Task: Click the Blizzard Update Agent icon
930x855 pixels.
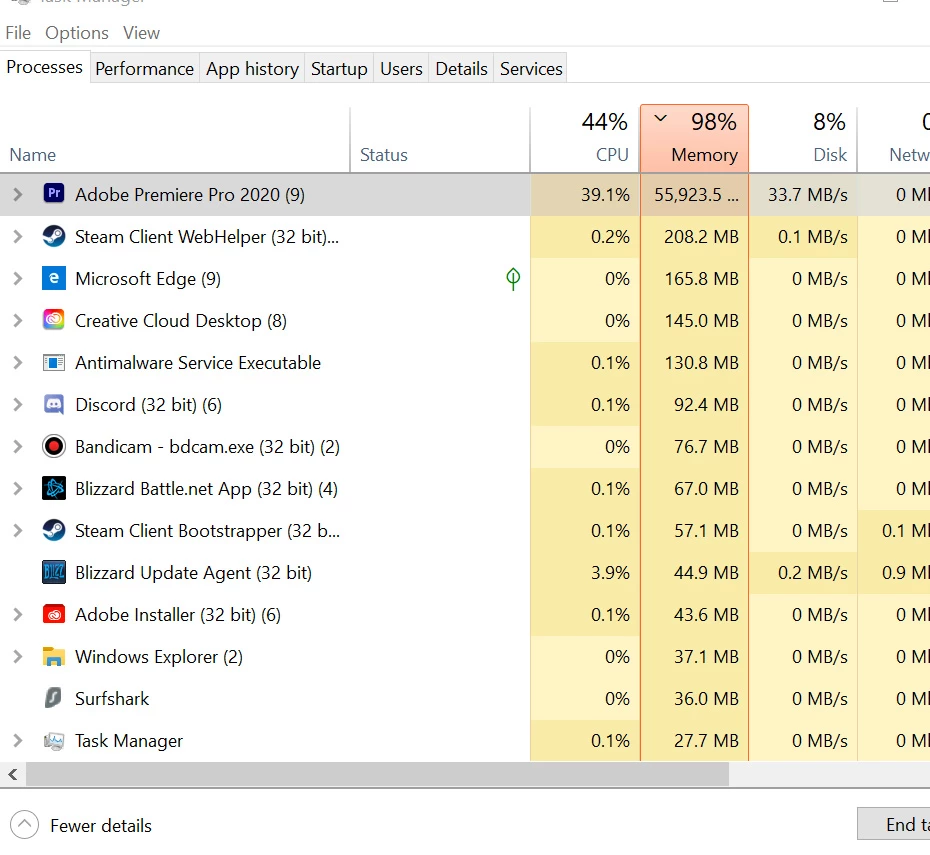Action: [x=54, y=573]
